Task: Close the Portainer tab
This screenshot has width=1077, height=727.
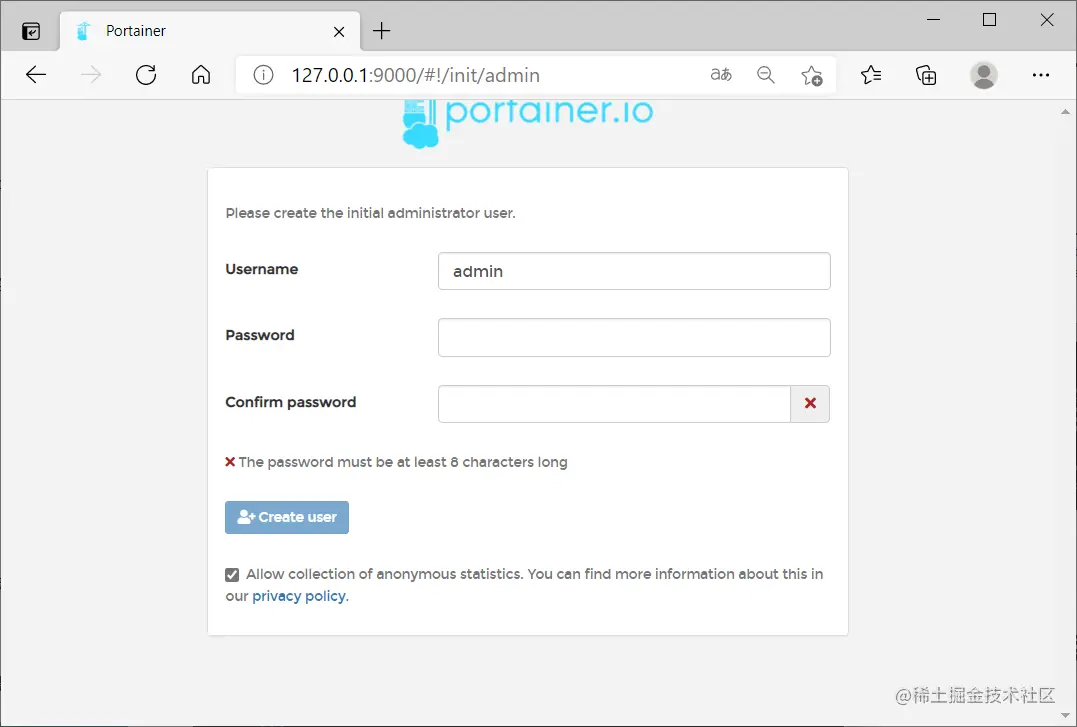Action: coord(339,32)
